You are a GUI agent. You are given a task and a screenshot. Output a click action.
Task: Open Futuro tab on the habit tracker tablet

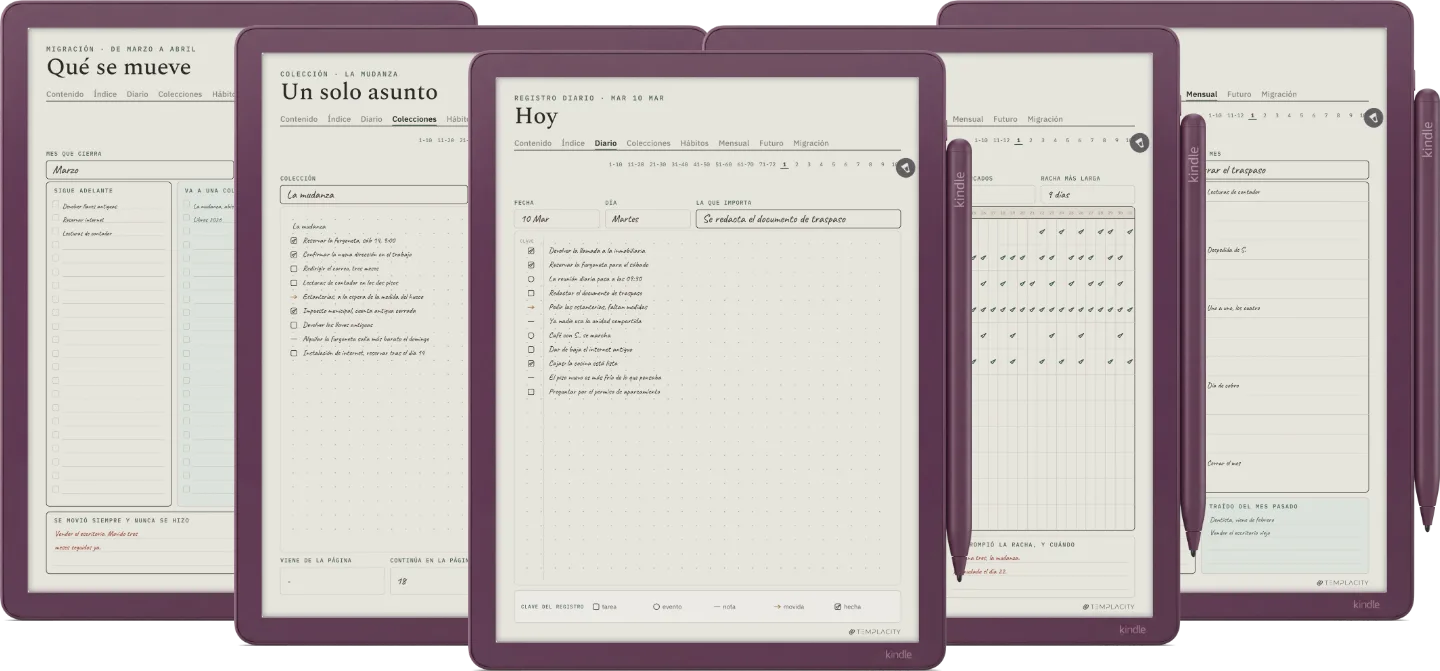1005,119
